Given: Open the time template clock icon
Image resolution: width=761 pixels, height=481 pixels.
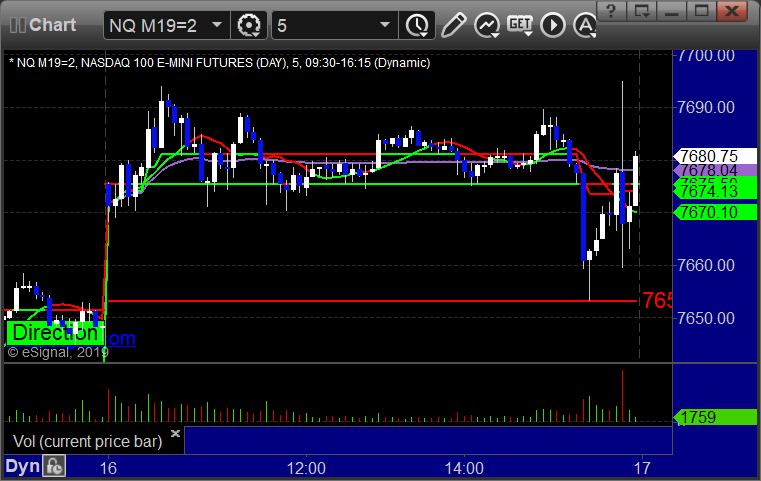Looking at the screenshot, I should pos(417,25).
